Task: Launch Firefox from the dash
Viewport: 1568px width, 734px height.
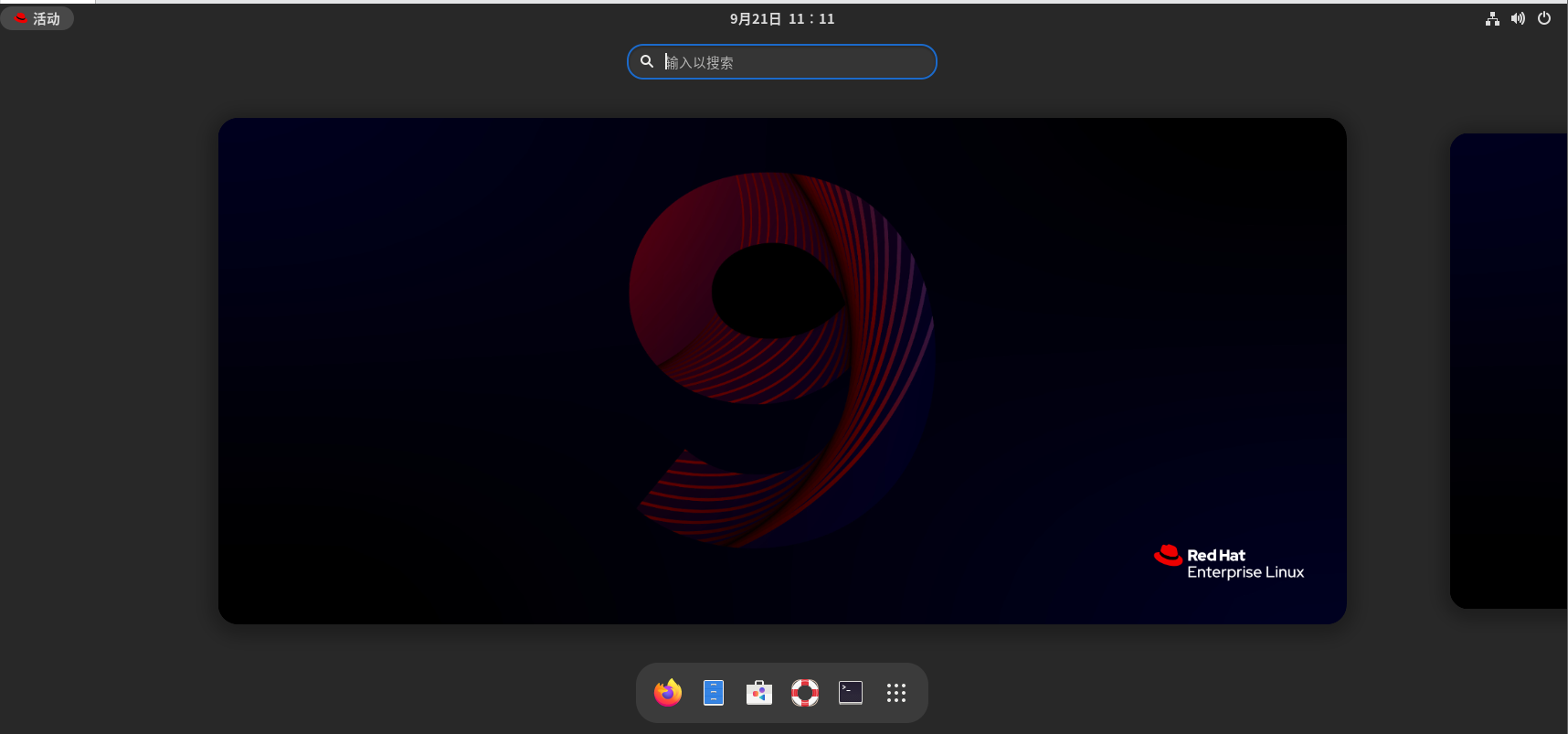Action: click(x=668, y=693)
